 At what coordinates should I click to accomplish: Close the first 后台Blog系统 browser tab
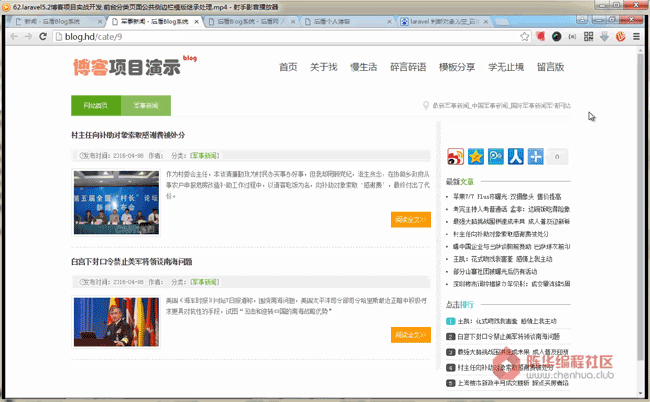[x=99, y=22]
